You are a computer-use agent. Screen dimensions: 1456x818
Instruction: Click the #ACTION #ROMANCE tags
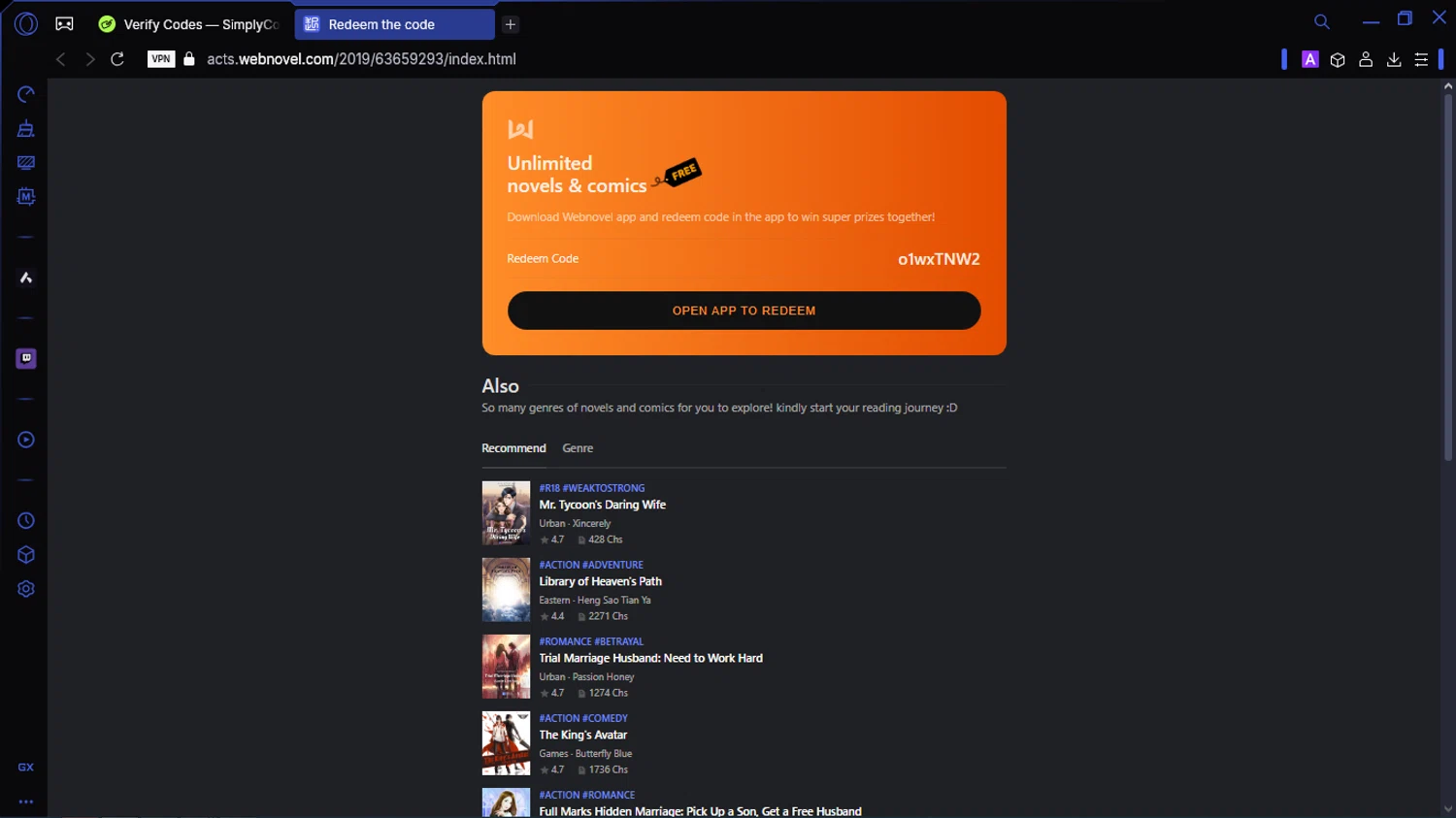pyautogui.click(x=586, y=795)
